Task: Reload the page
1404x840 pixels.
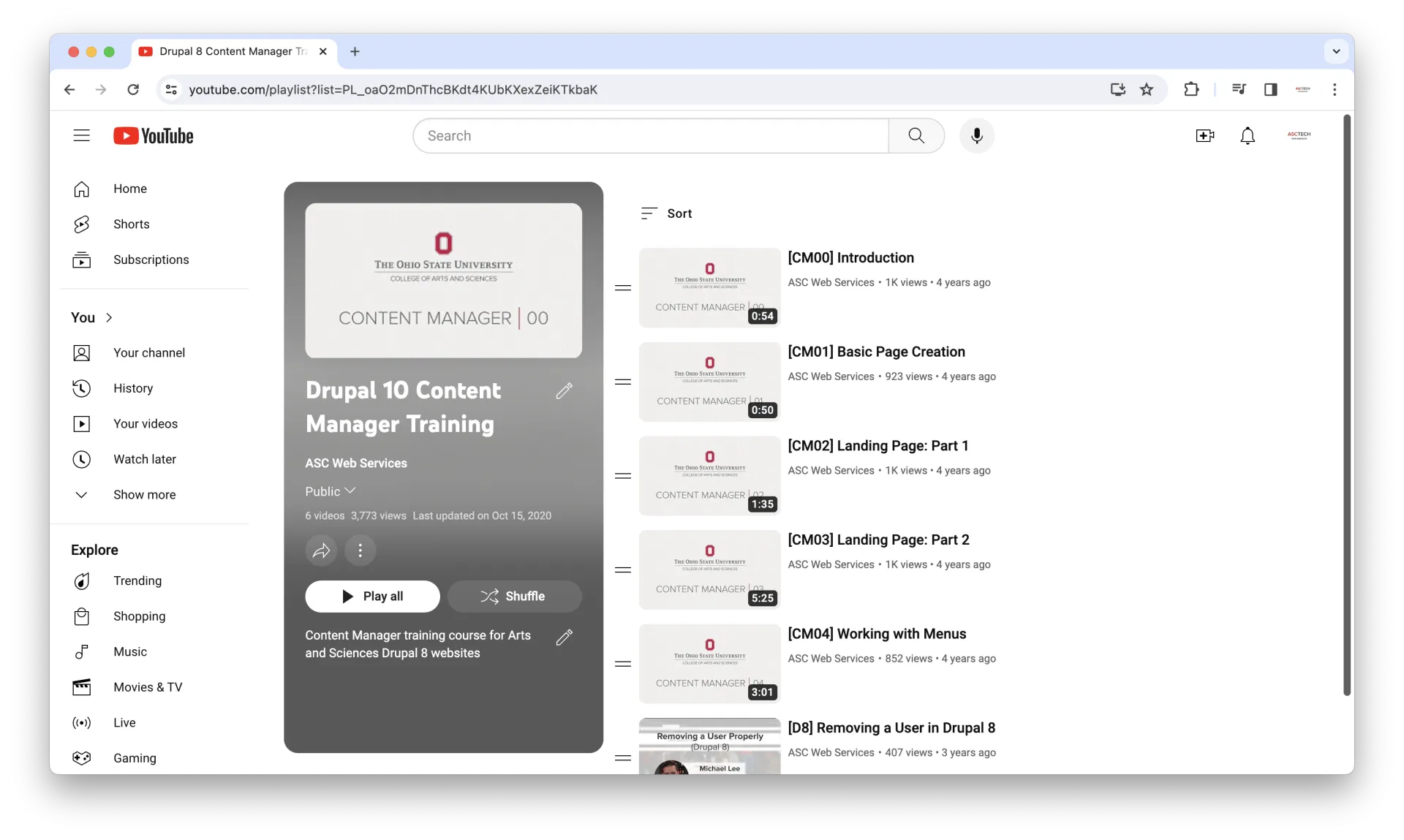Action: click(133, 89)
